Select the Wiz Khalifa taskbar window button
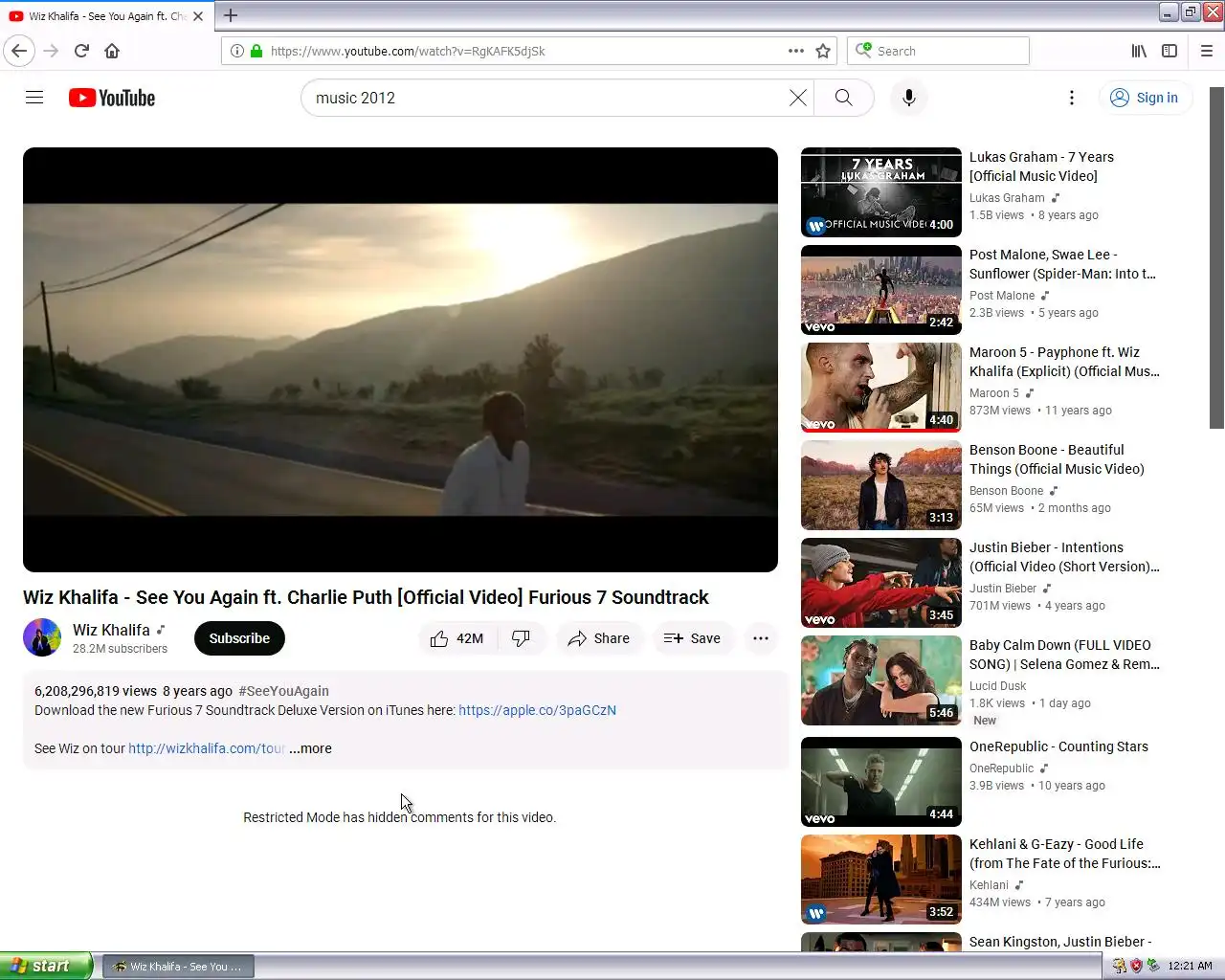This screenshot has height=980, width=1225. pyautogui.click(x=178, y=967)
